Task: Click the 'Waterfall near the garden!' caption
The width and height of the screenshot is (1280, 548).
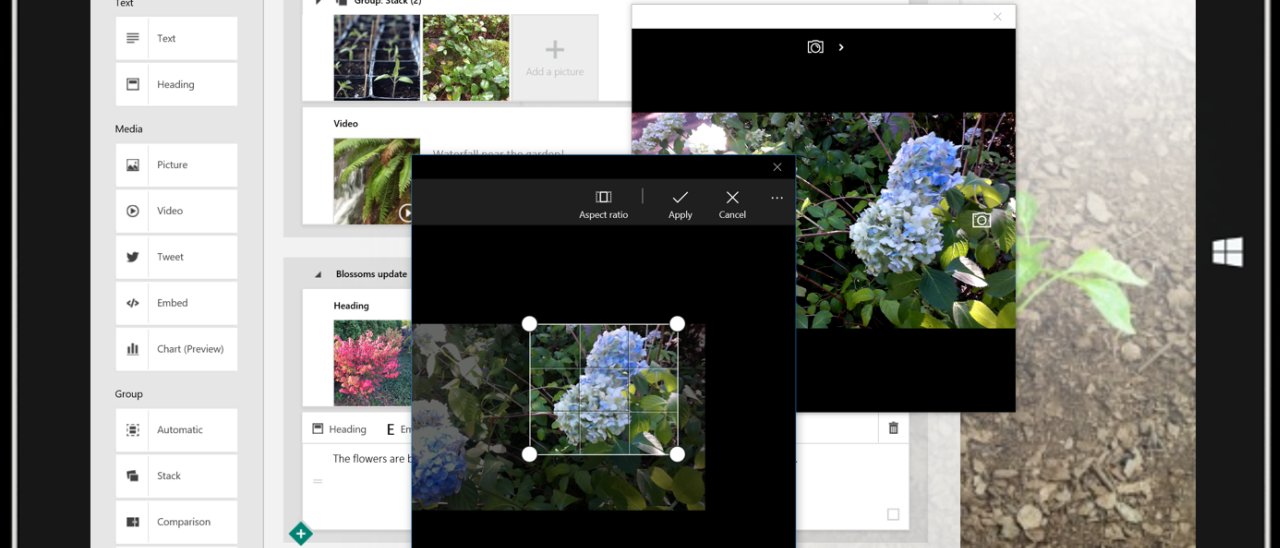Action: [498, 151]
